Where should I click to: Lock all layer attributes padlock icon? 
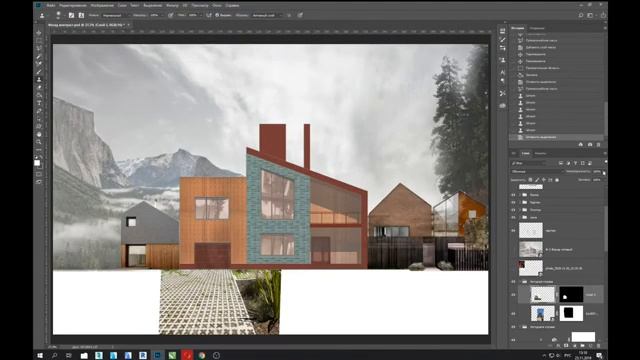[557, 180]
